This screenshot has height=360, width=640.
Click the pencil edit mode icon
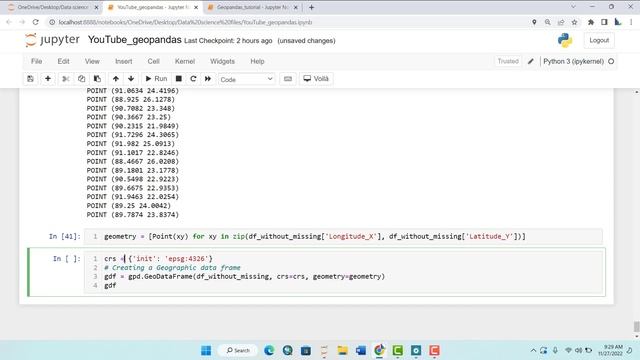coord(531,61)
